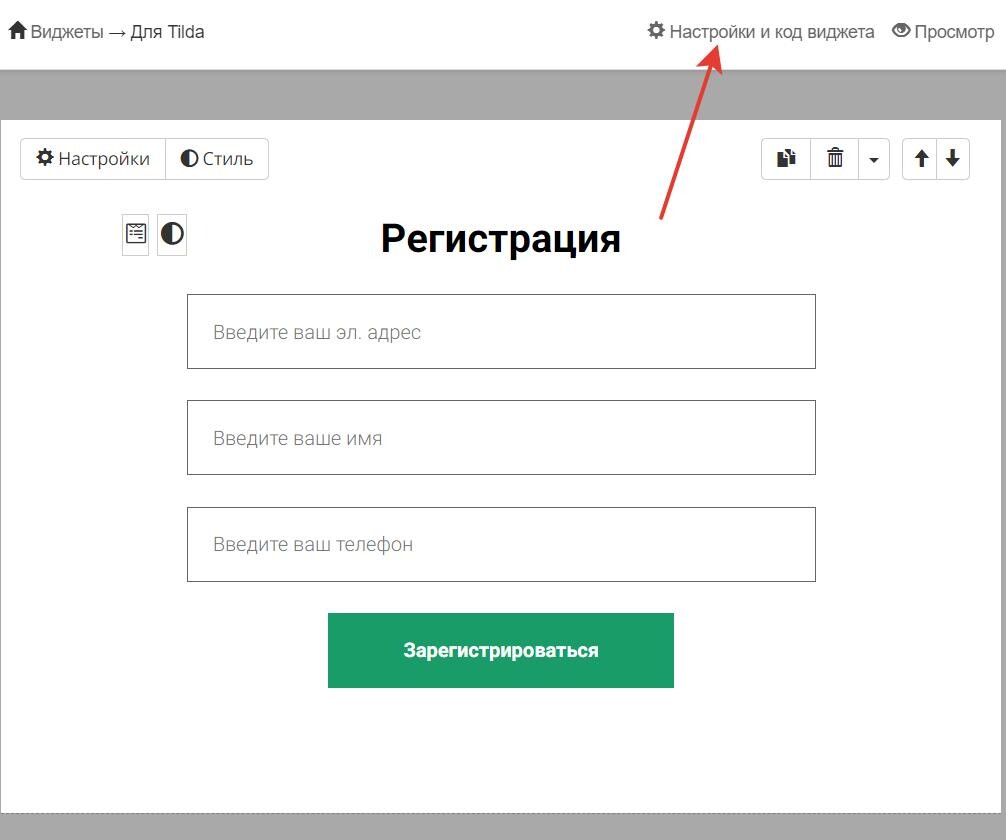Select the Регистрация heading text

[x=500, y=239]
